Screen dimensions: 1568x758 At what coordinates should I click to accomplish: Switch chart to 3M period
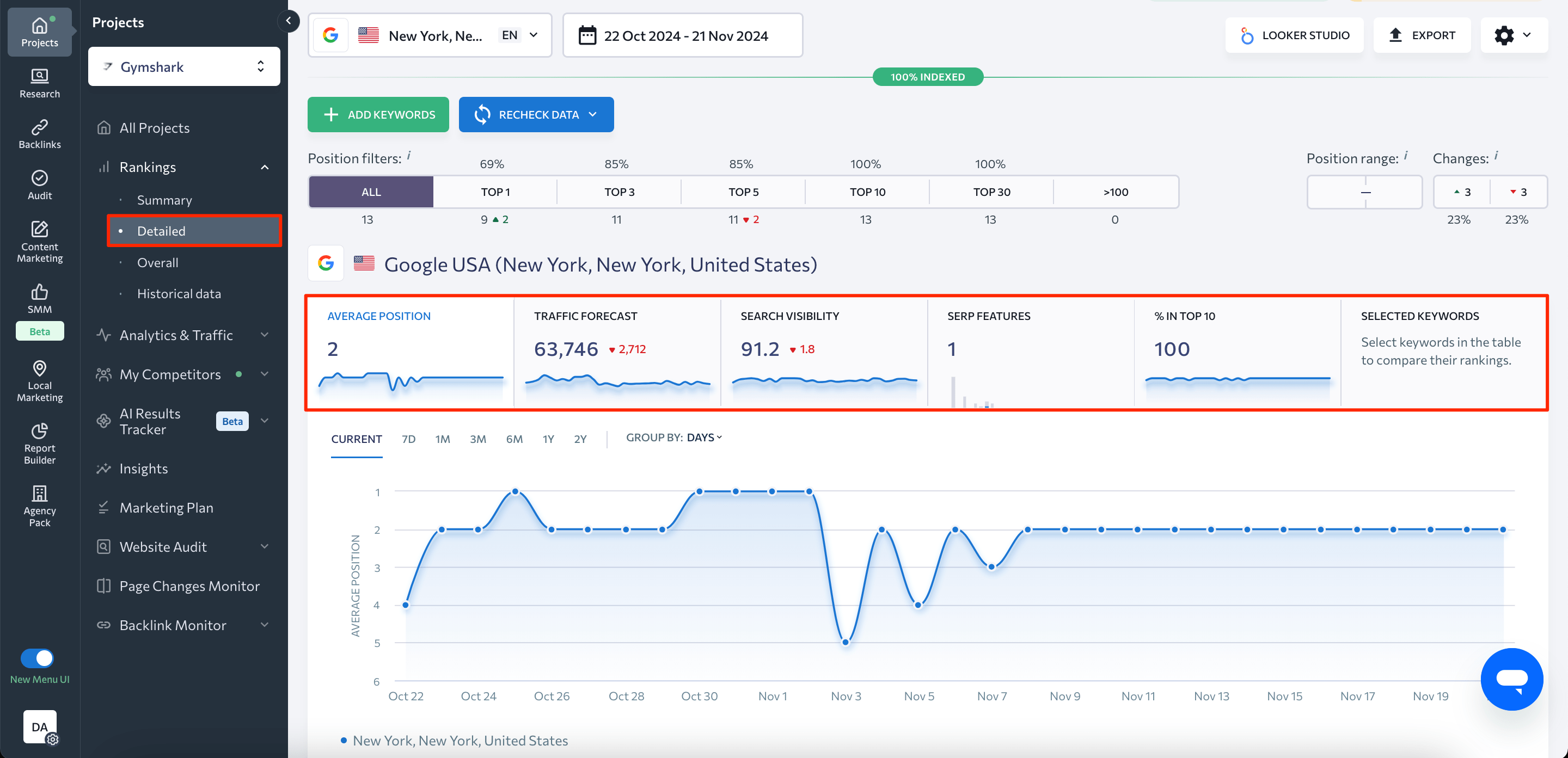[478, 439]
